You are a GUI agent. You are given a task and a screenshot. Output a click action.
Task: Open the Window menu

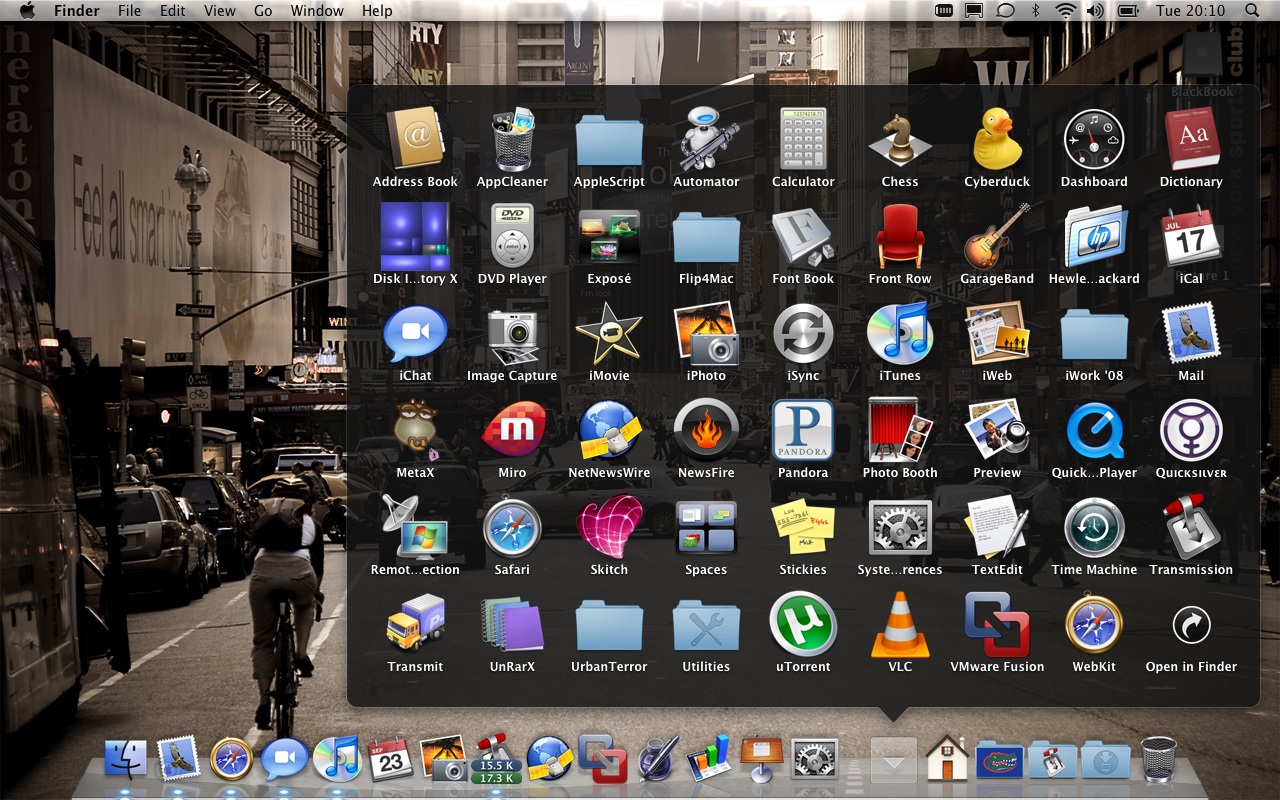click(317, 11)
